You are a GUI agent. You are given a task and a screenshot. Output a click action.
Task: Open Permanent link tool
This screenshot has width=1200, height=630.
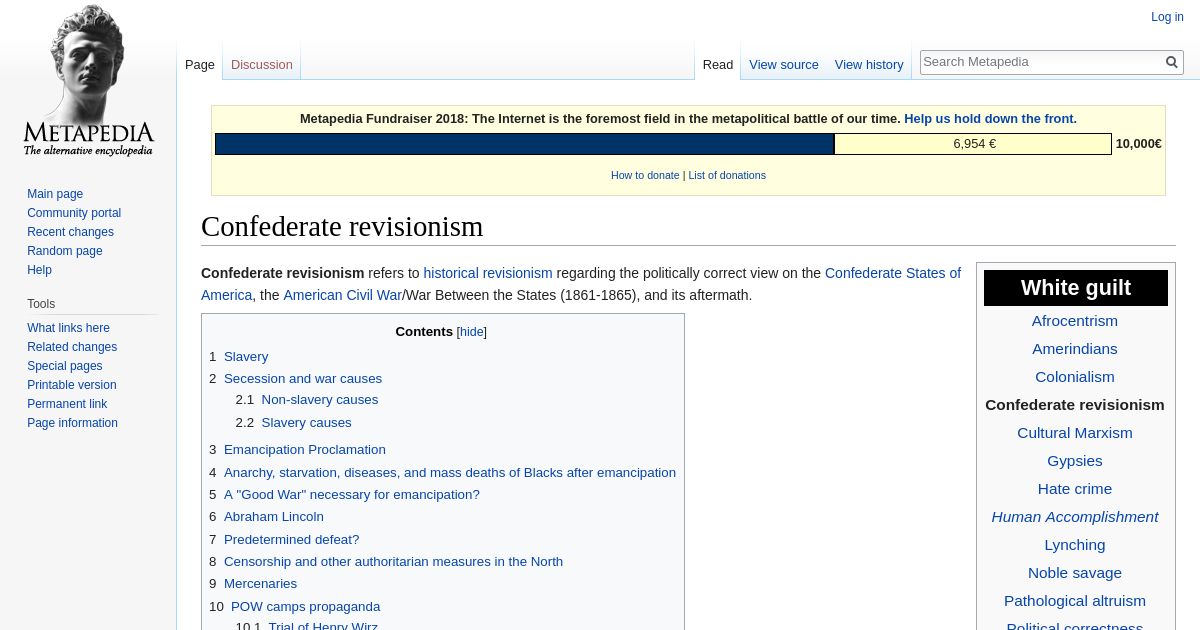pyautogui.click(x=67, y=404)
